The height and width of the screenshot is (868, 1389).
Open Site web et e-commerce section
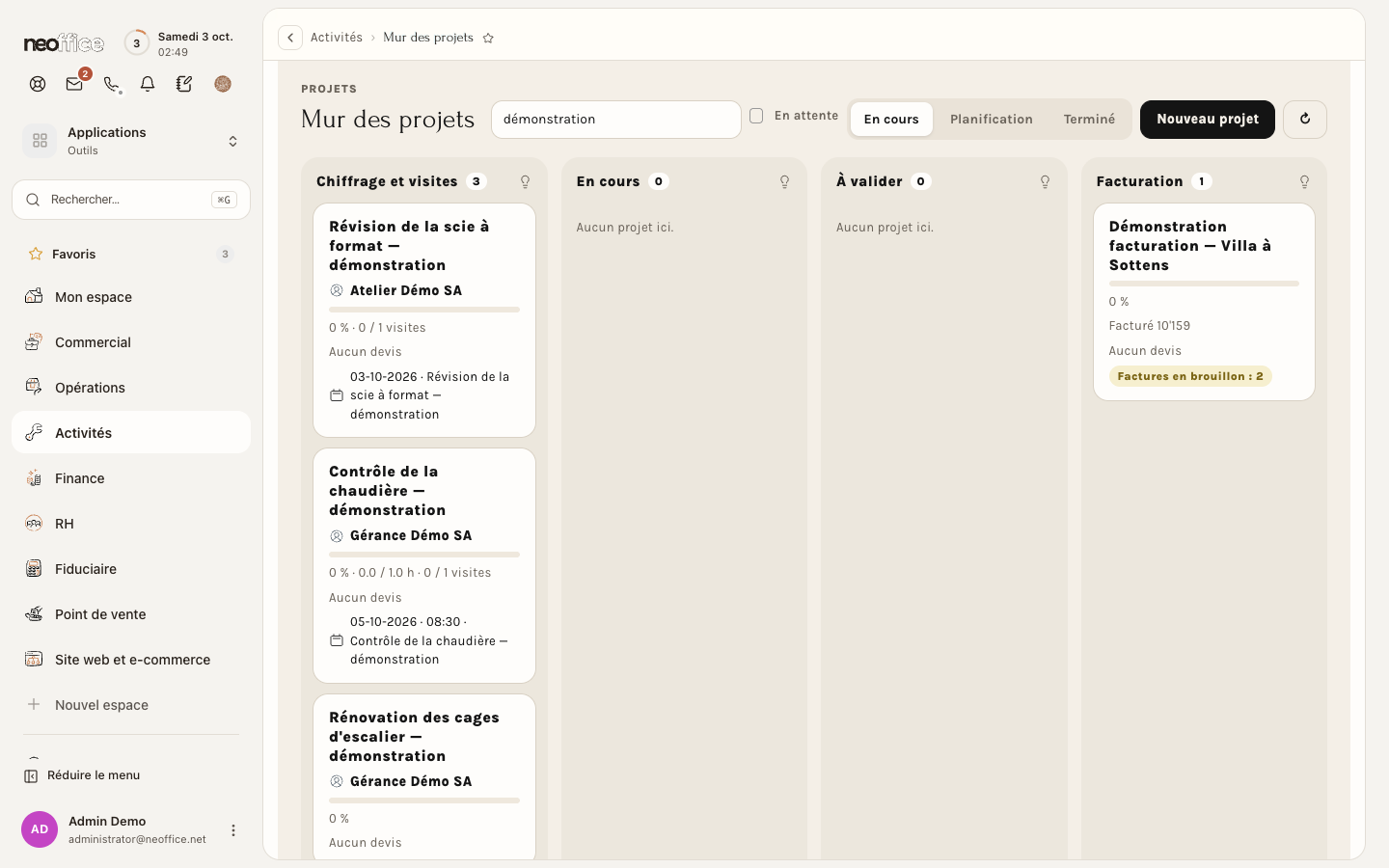click(131, 660)
